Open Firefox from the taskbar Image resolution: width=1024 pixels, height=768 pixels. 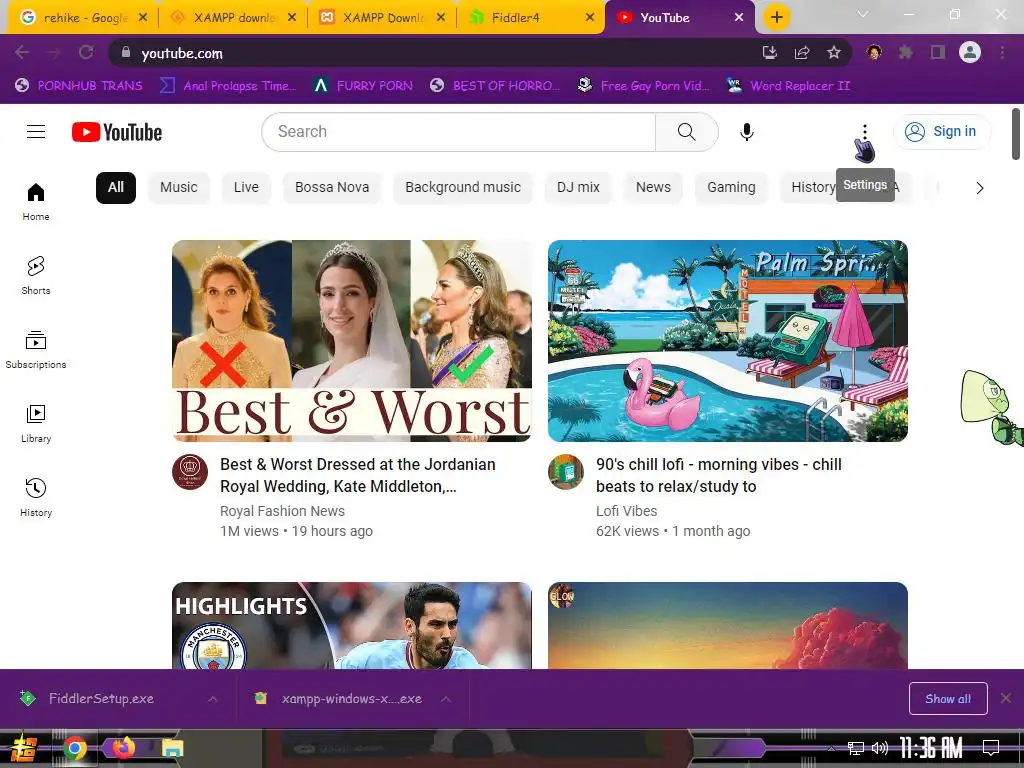(x=123, y=748)
